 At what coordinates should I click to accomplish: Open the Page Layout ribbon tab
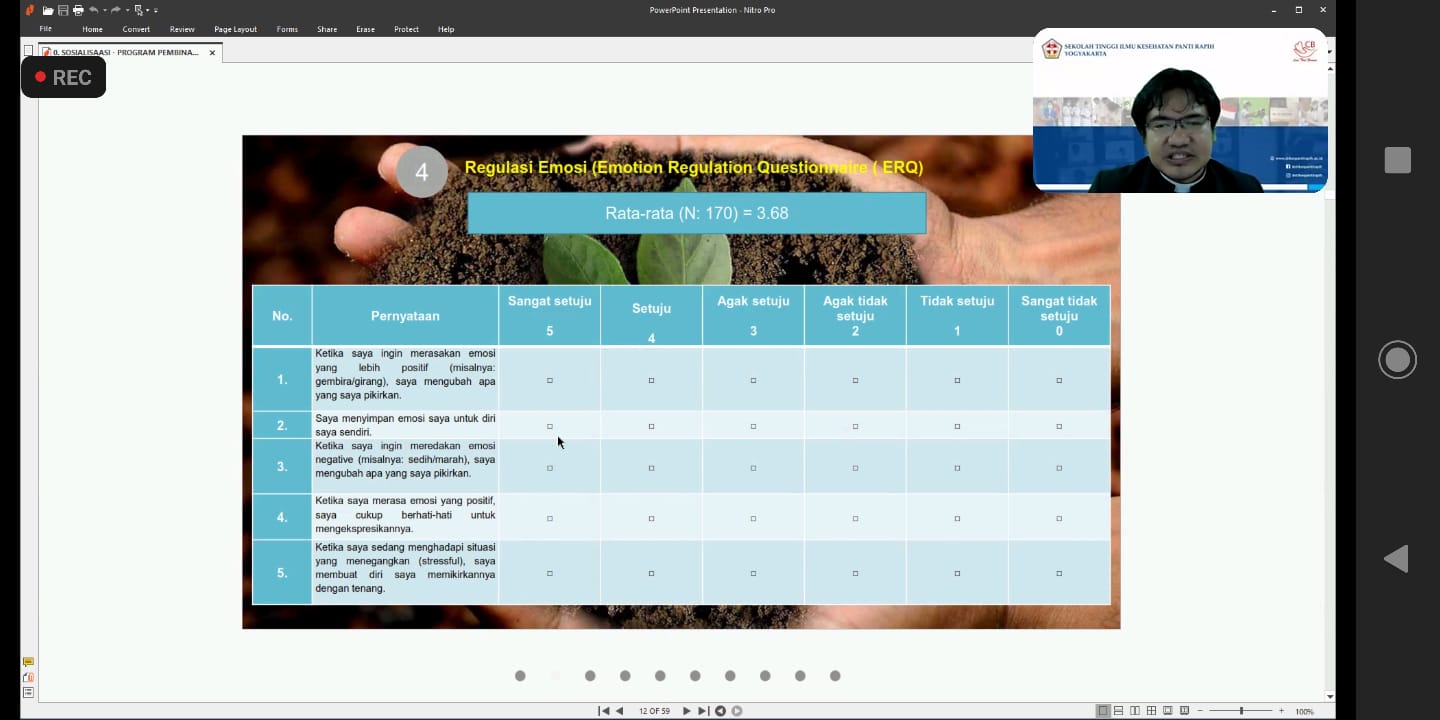pos(235,29)
